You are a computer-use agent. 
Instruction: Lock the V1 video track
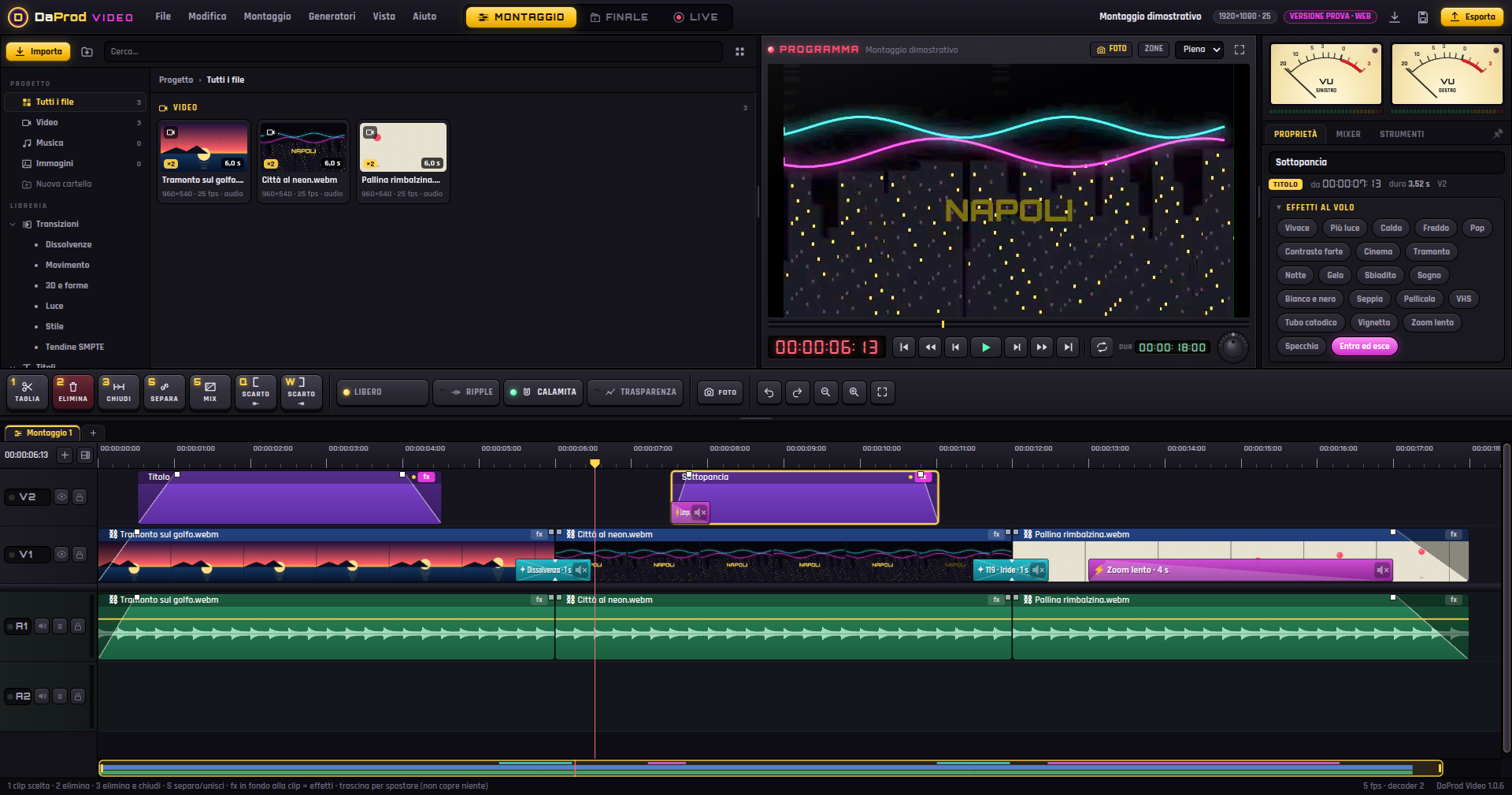click(80, 555)
